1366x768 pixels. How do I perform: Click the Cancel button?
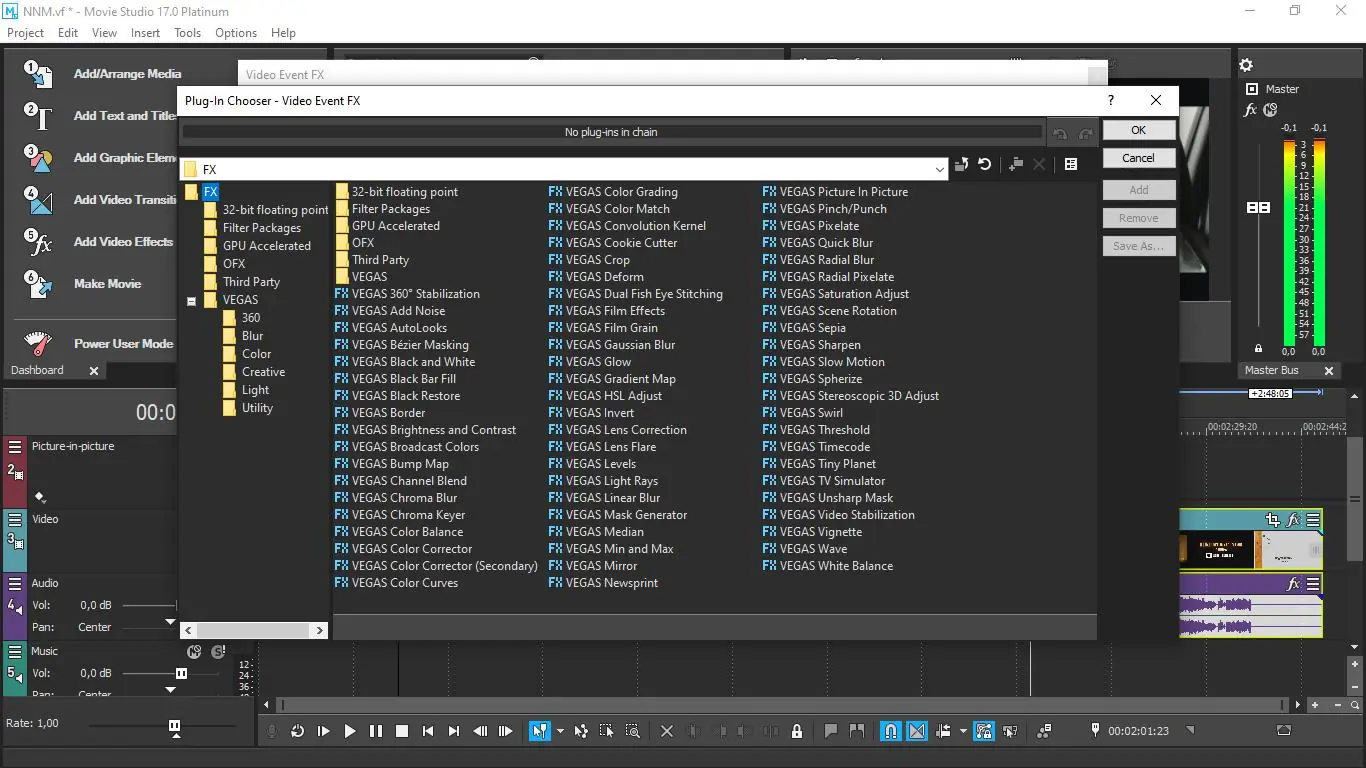tap(1139, 158)
